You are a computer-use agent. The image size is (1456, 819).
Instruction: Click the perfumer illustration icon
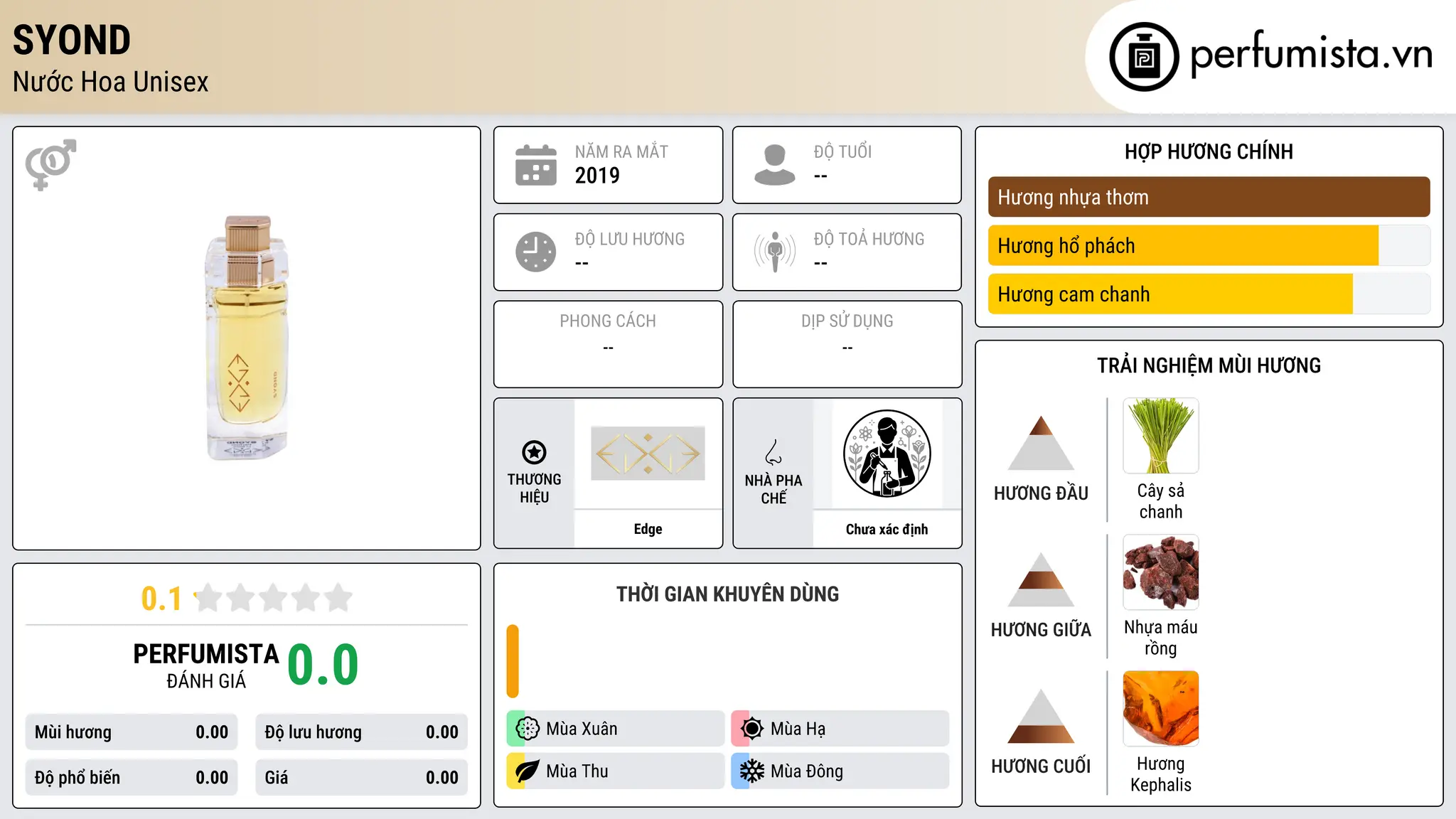[x=887, y=454]
